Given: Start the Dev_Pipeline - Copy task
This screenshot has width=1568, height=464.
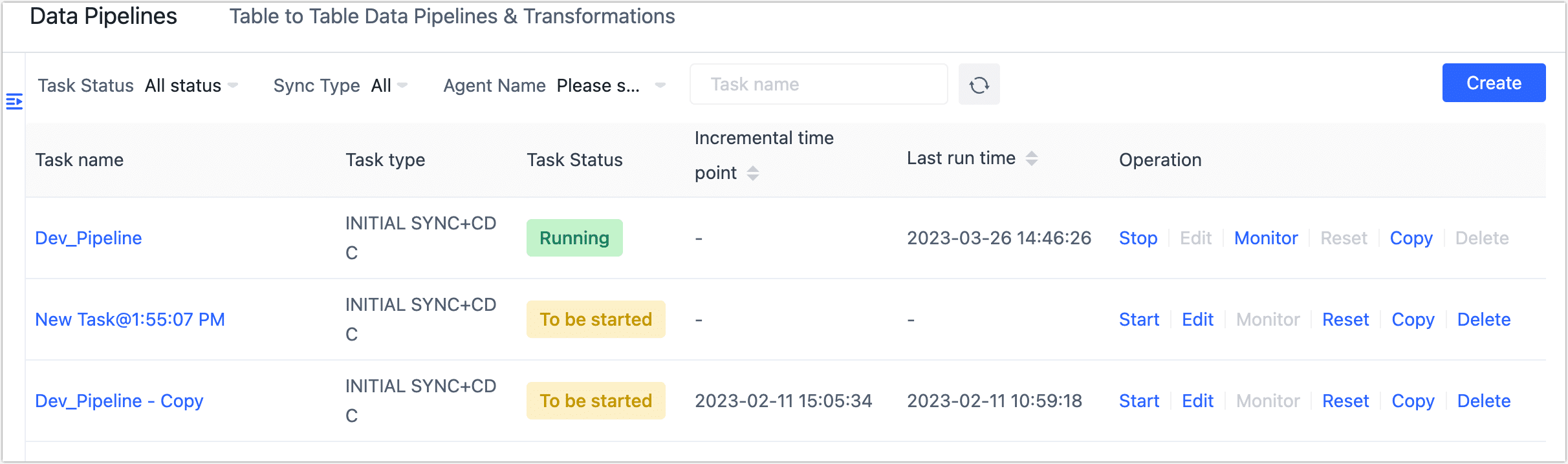Looking at the screenshot, I should coord(1139,401).
